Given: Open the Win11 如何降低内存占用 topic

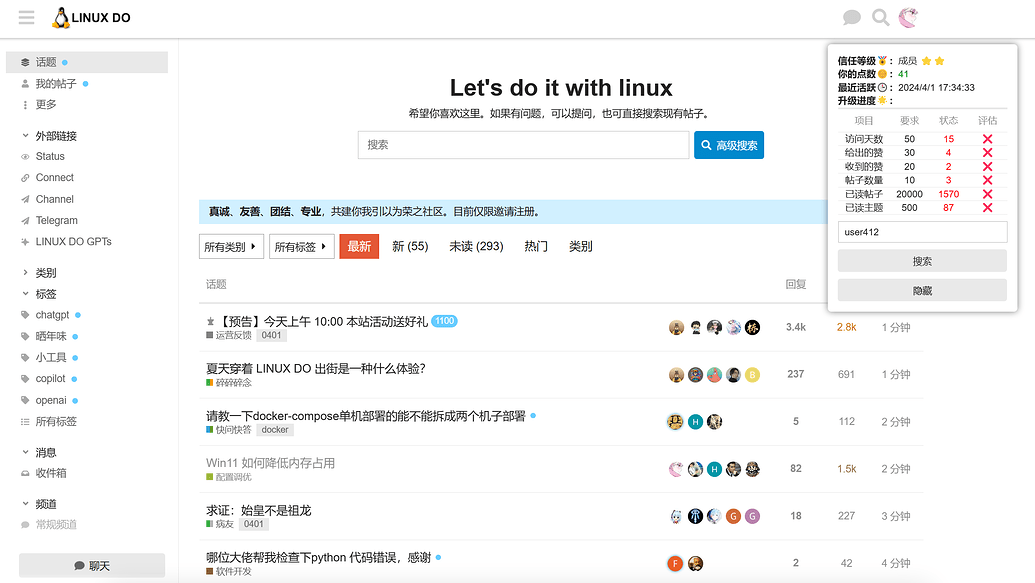Looking at the screenshot, I should tap(271, 463).
